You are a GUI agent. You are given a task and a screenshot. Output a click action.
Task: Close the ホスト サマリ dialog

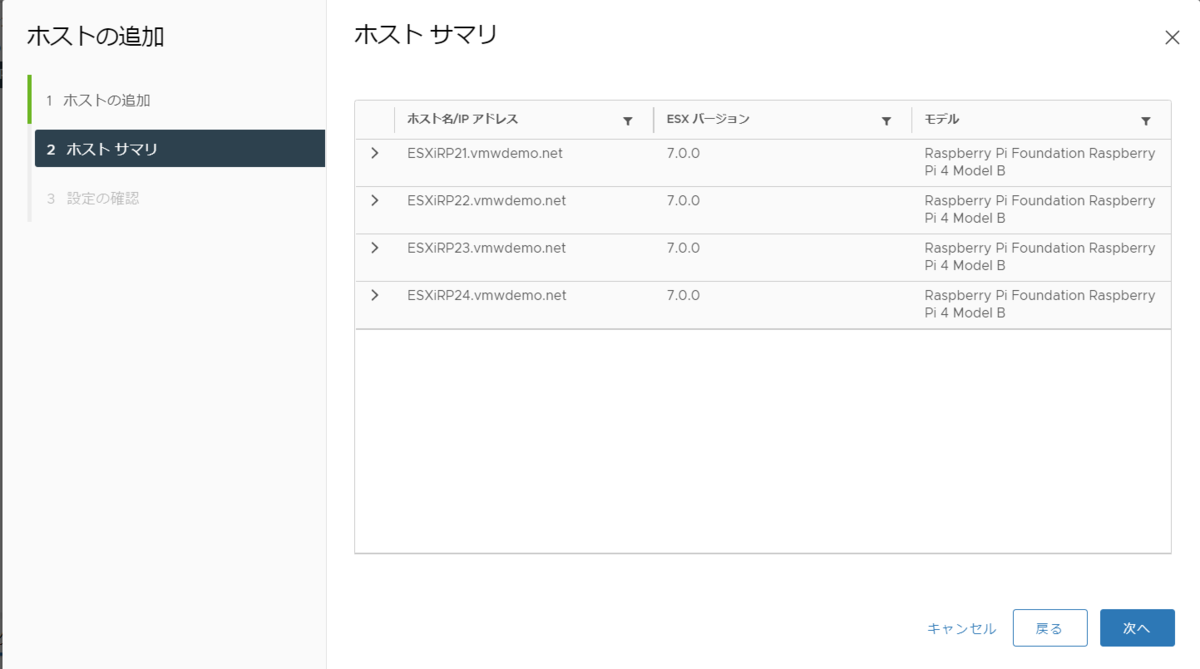tap(1173, 37)
